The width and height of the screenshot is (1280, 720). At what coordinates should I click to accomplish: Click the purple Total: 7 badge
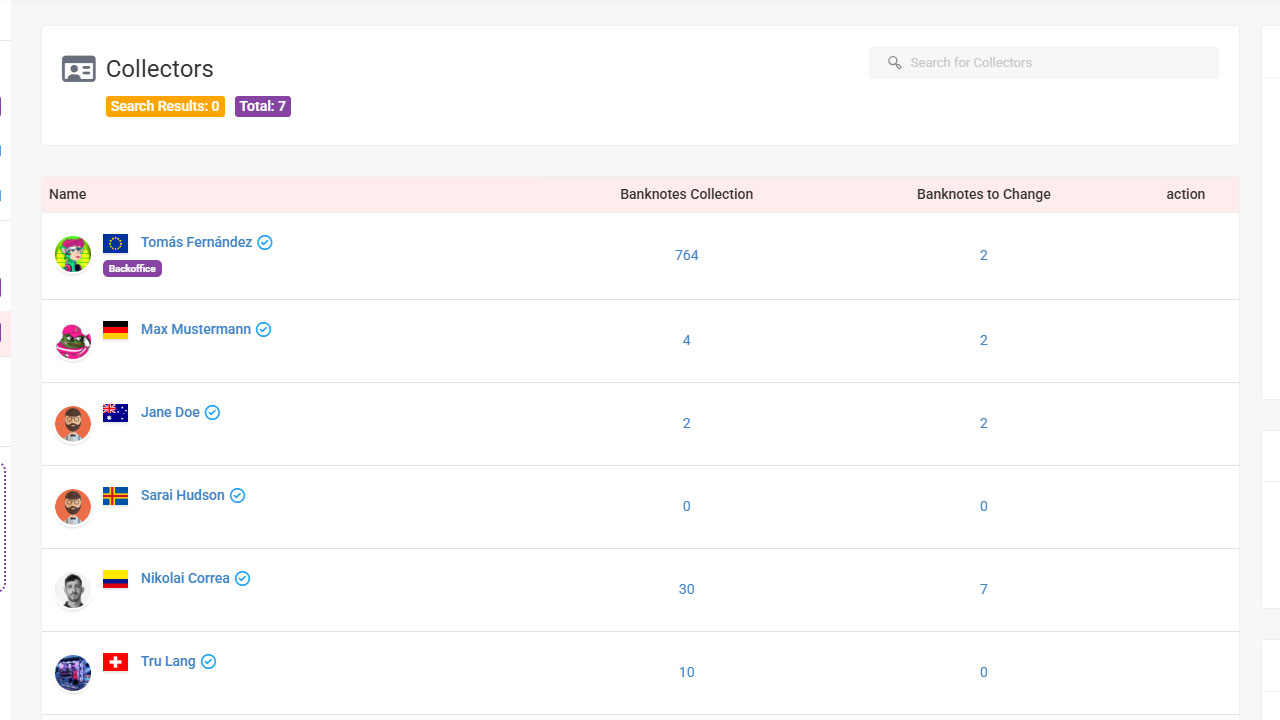[x=262, y=107]
